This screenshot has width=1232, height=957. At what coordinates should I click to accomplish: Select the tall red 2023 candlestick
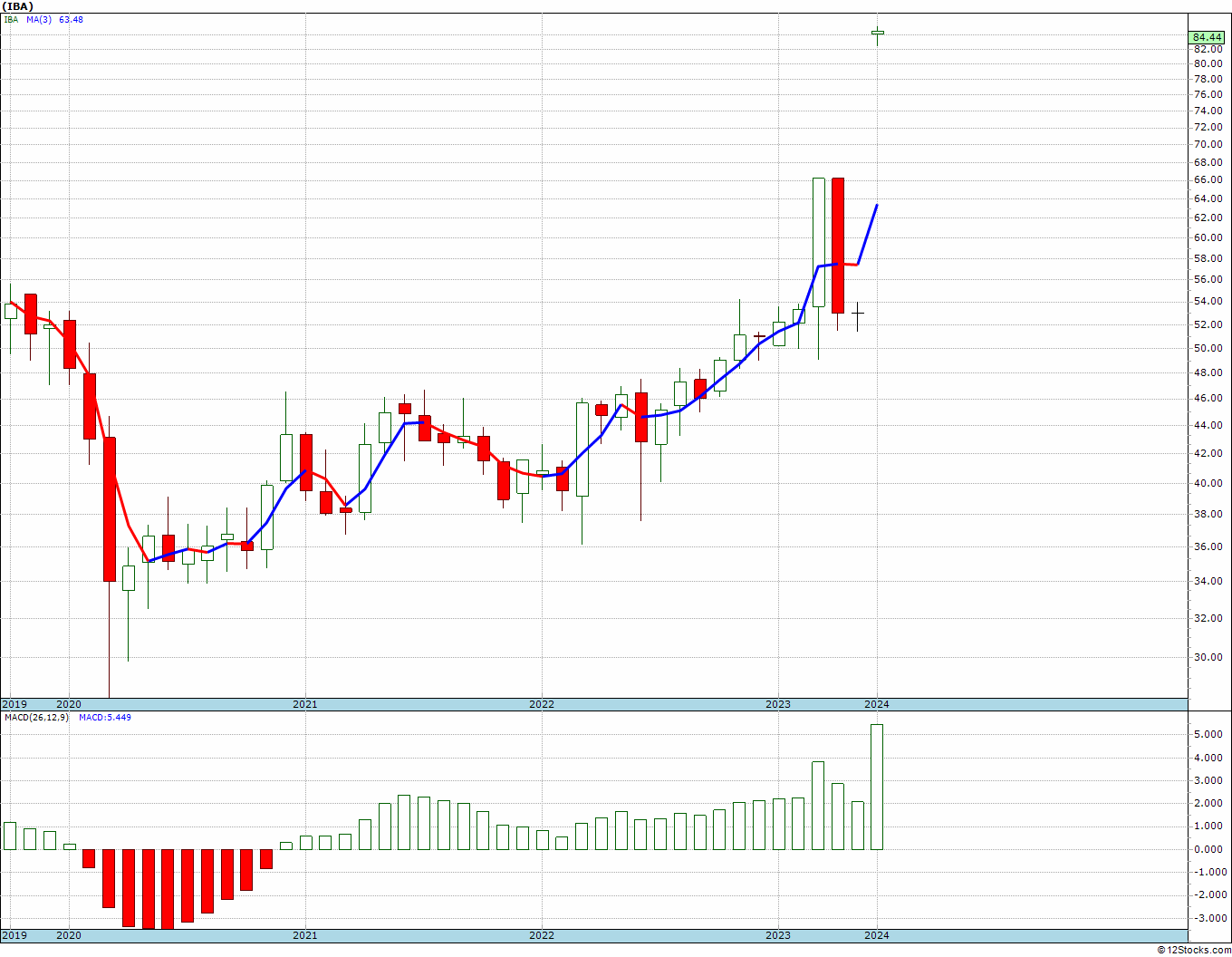(838, 245)
